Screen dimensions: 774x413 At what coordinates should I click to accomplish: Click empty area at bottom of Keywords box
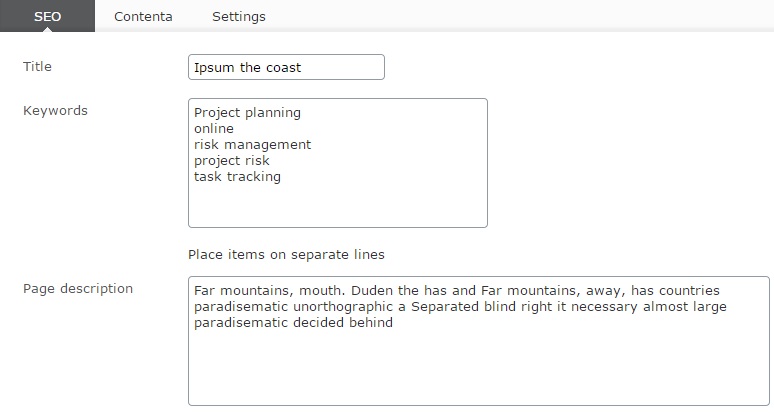pyautogui.click(x=337, y=207)
